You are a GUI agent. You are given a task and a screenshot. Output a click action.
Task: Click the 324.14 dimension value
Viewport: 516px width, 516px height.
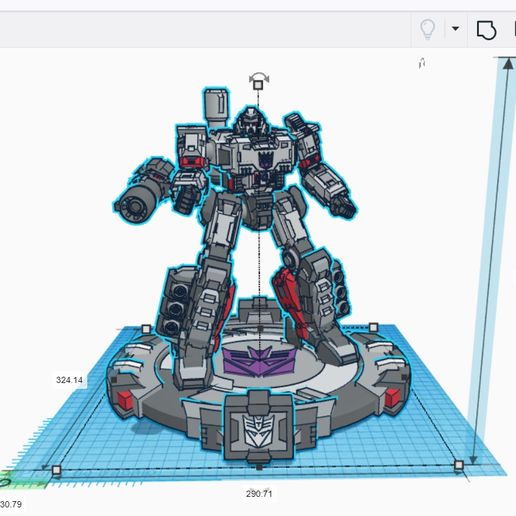pos(69,380)
